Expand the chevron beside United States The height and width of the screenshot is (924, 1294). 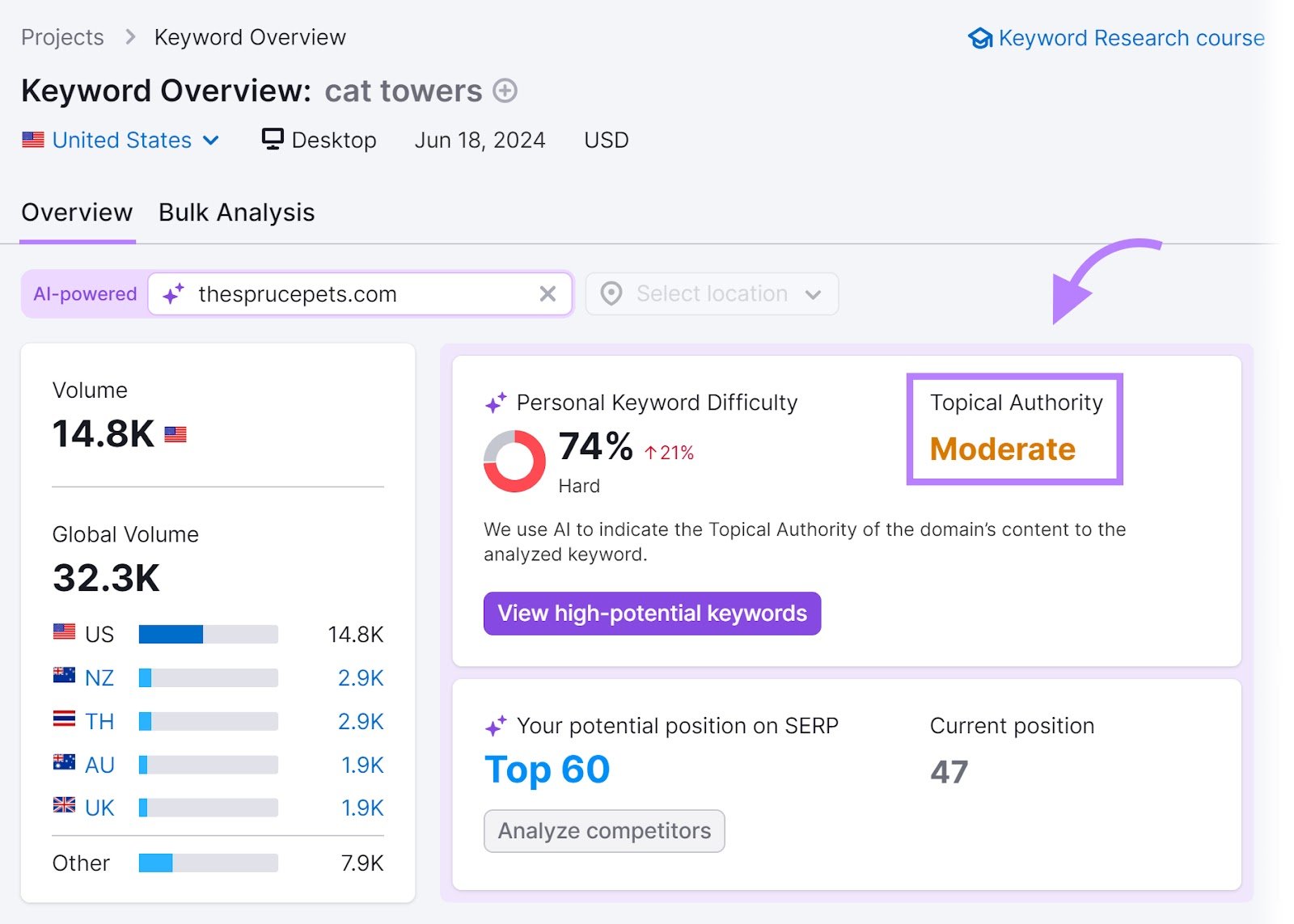click(x=211, y=139)
